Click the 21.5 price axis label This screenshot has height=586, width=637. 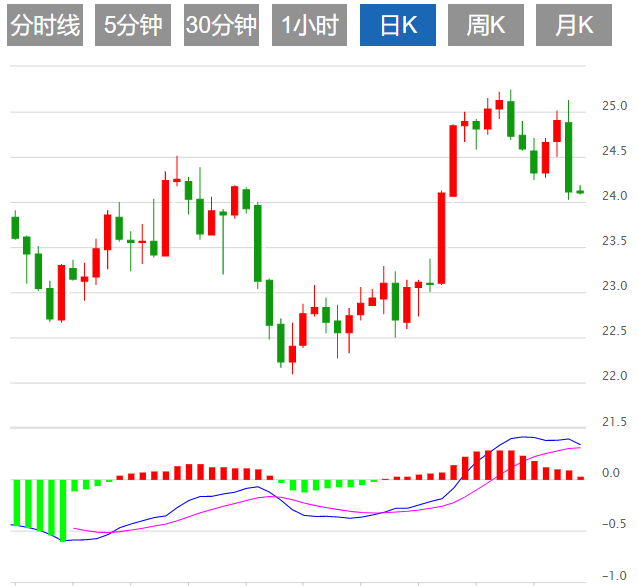pos(614,423)
